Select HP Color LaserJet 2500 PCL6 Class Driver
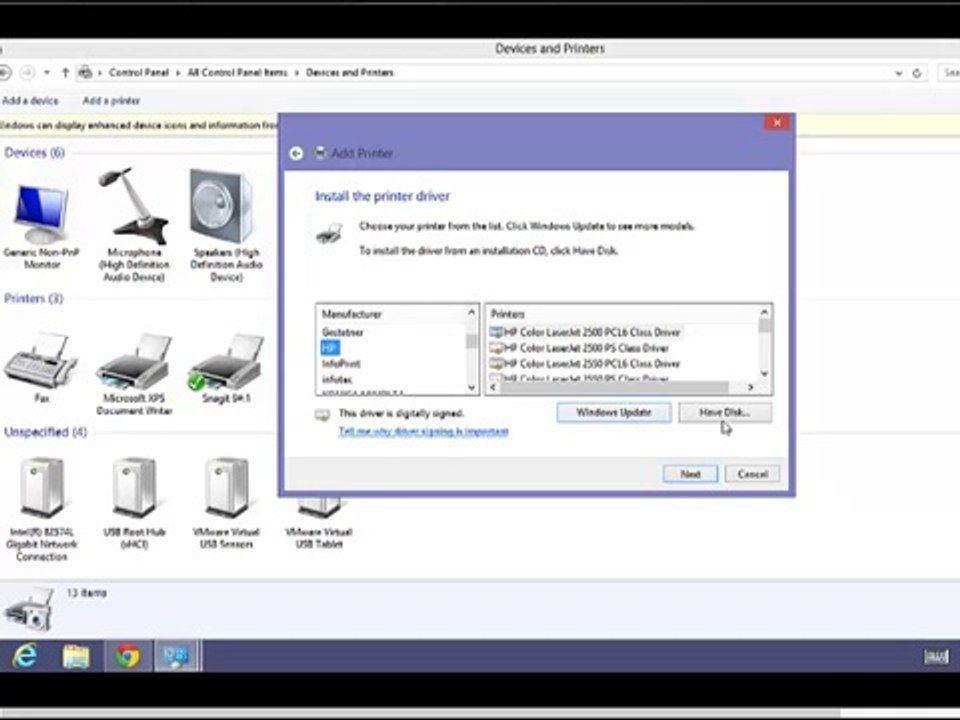Screen dimensions: 960x720 pos(585,332)
